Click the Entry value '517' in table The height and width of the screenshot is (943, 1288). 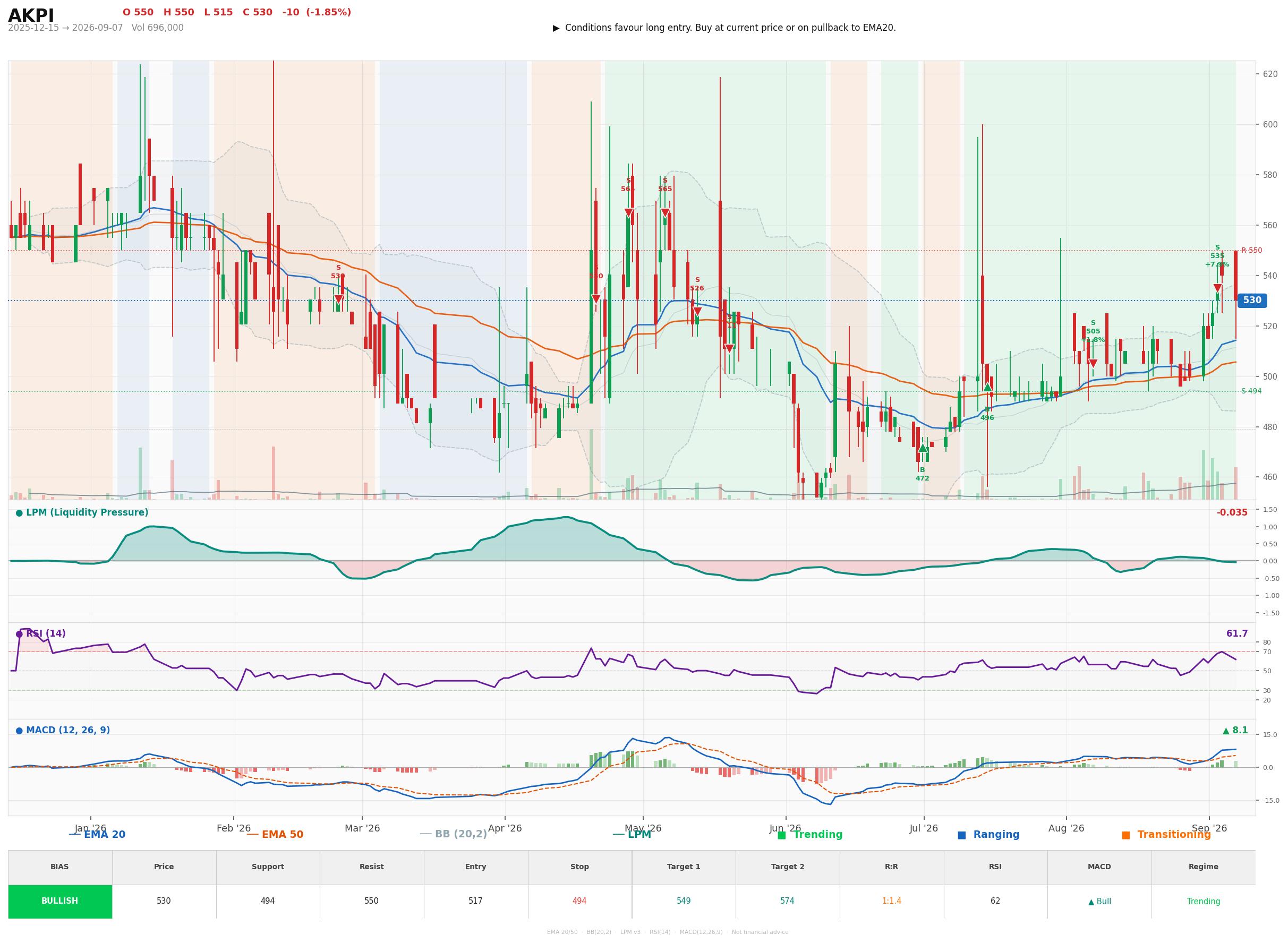coord(475,902)
